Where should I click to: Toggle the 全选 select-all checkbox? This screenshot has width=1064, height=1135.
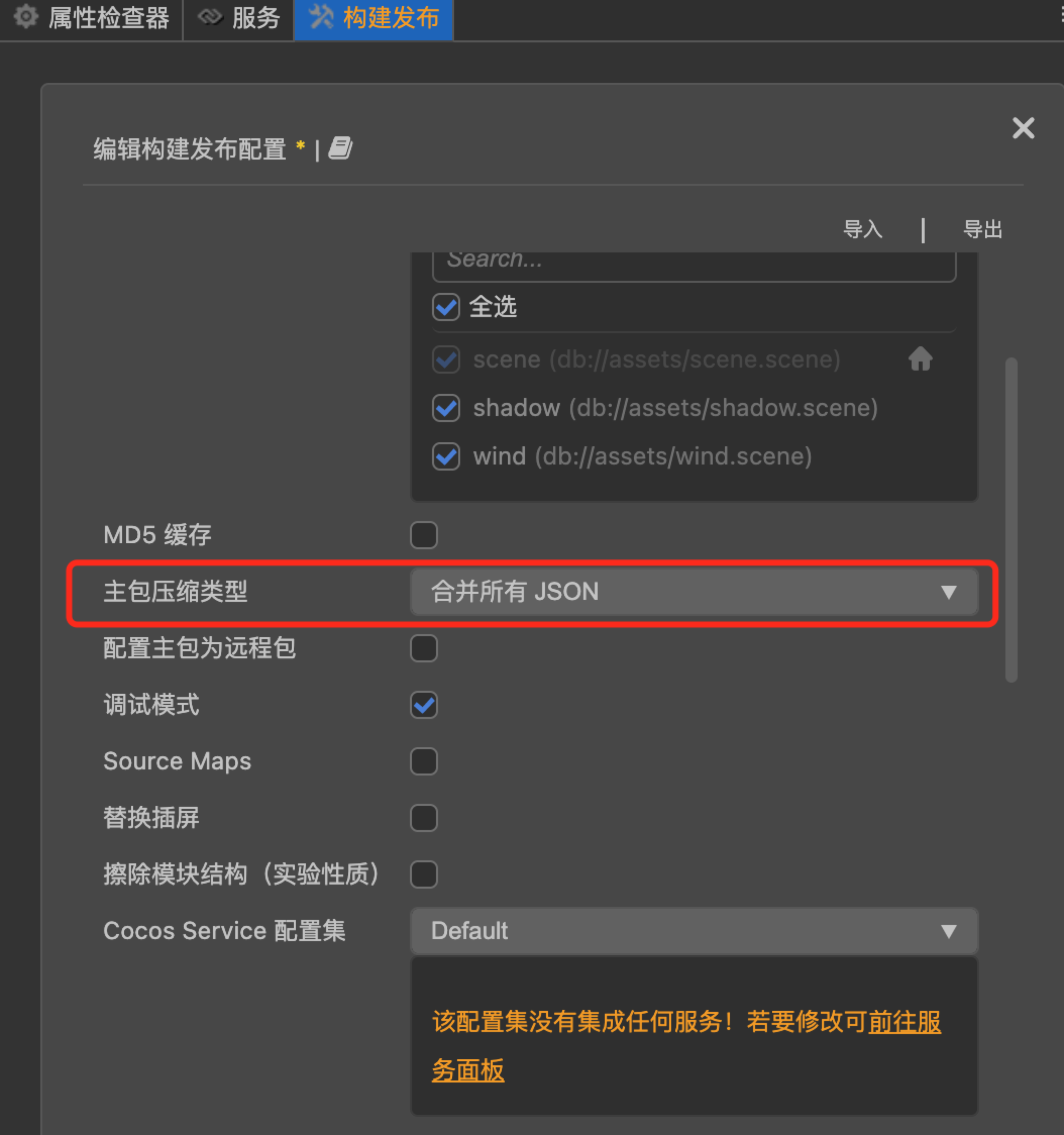tap(446, 307)
